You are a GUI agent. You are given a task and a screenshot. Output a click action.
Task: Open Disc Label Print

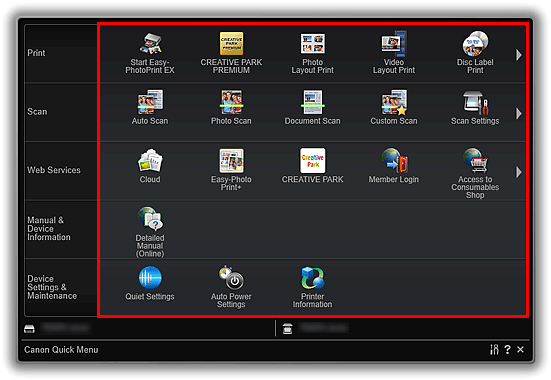coord(475,53)
